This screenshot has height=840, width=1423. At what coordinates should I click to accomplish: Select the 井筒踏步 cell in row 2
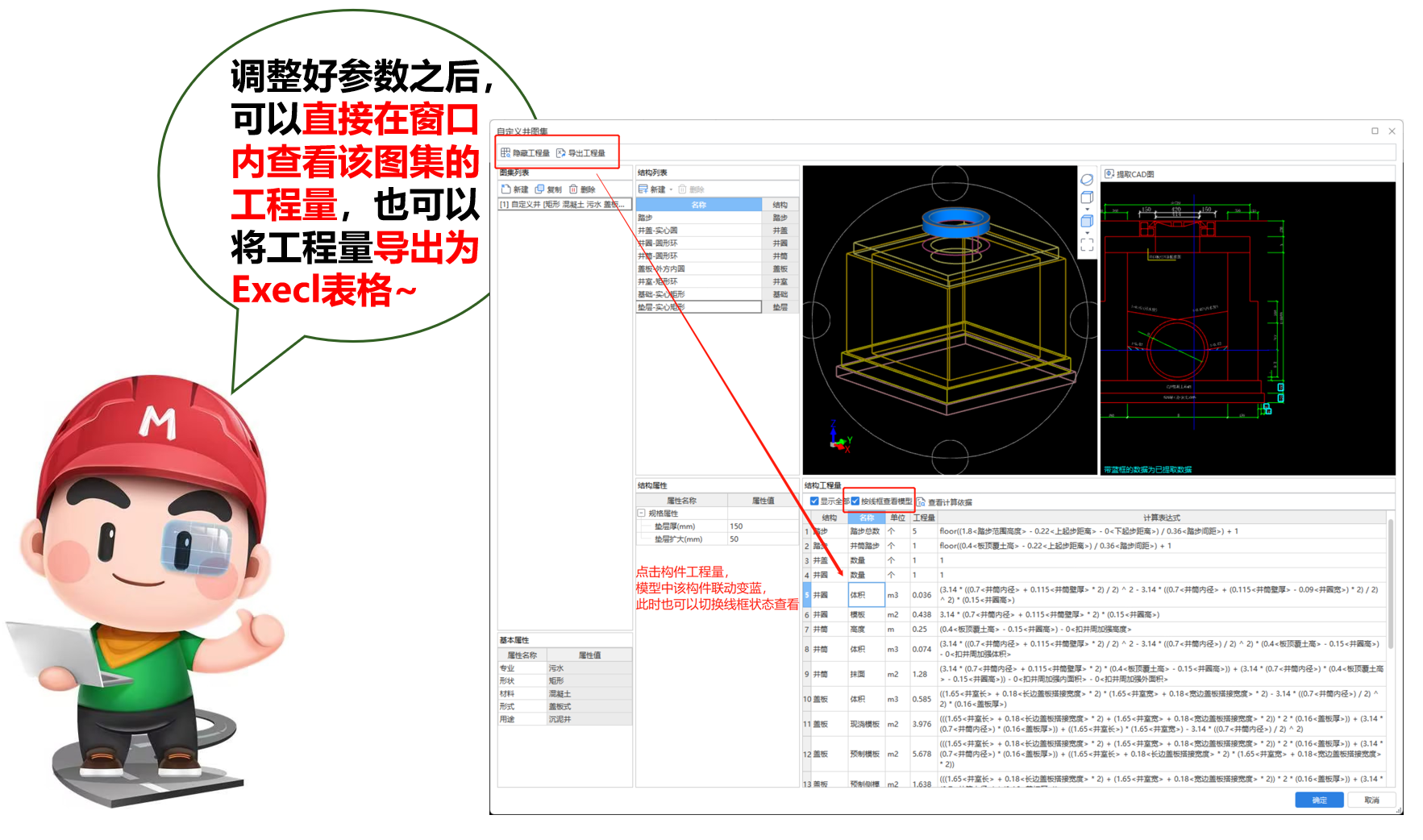(x=866, y=546)
